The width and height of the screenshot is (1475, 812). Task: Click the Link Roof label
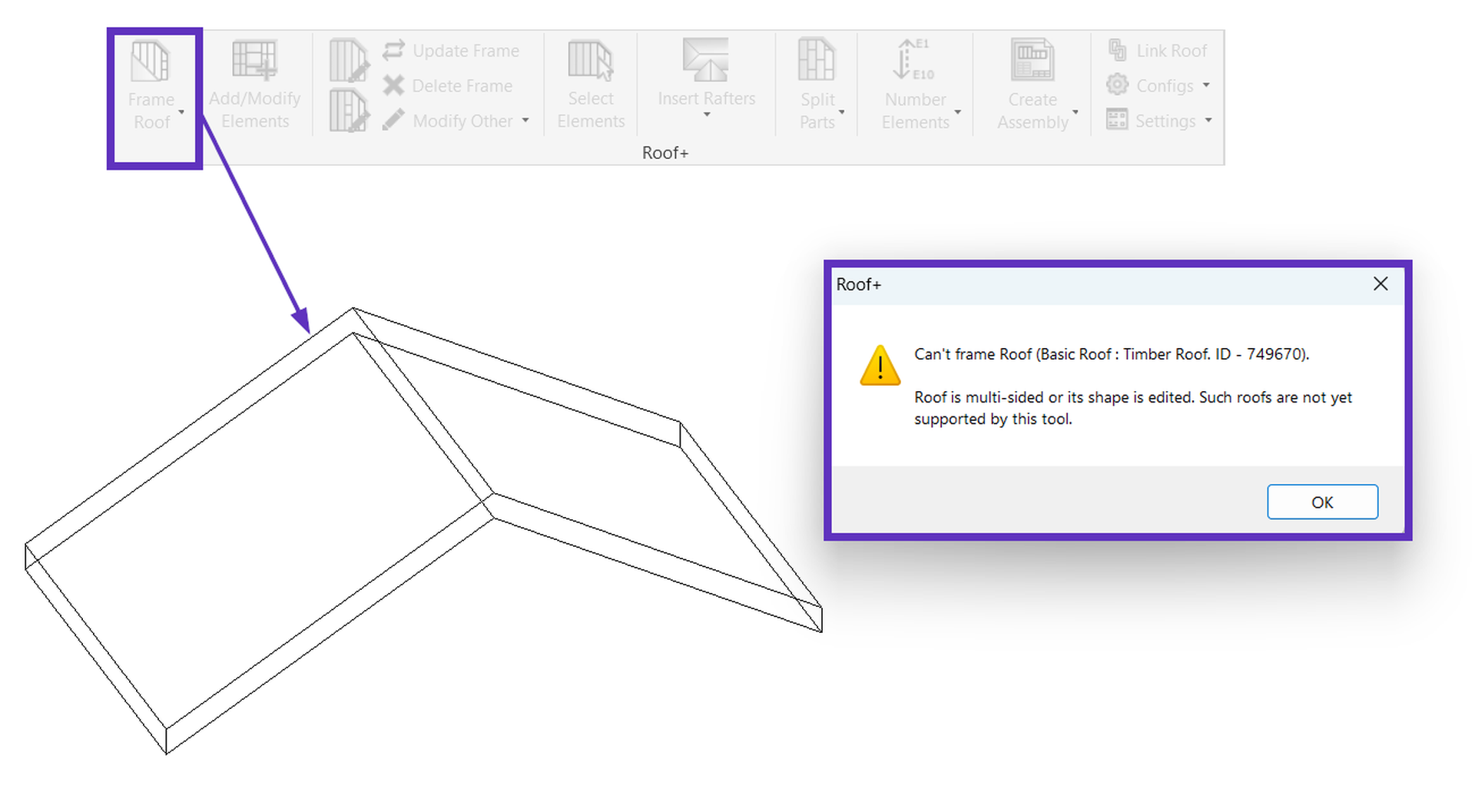[1172, 51]
